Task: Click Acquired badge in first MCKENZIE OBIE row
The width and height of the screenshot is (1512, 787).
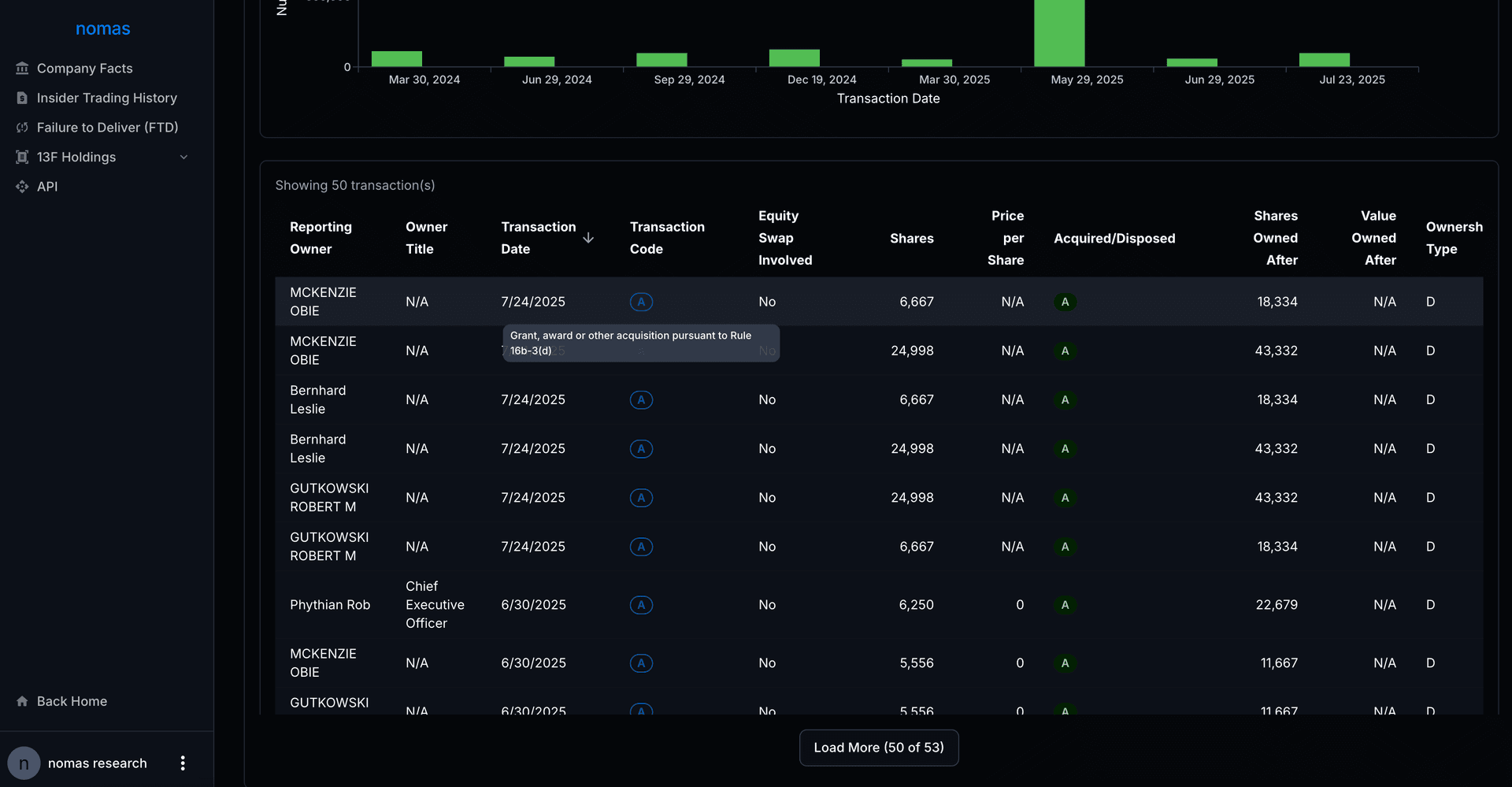Action: pos(1065,302)
